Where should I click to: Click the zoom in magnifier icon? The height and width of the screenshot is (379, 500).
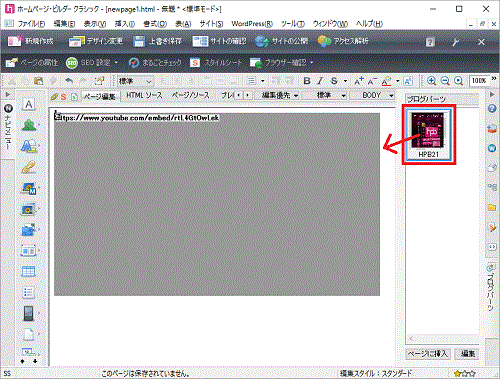click(x=432, y=81)
